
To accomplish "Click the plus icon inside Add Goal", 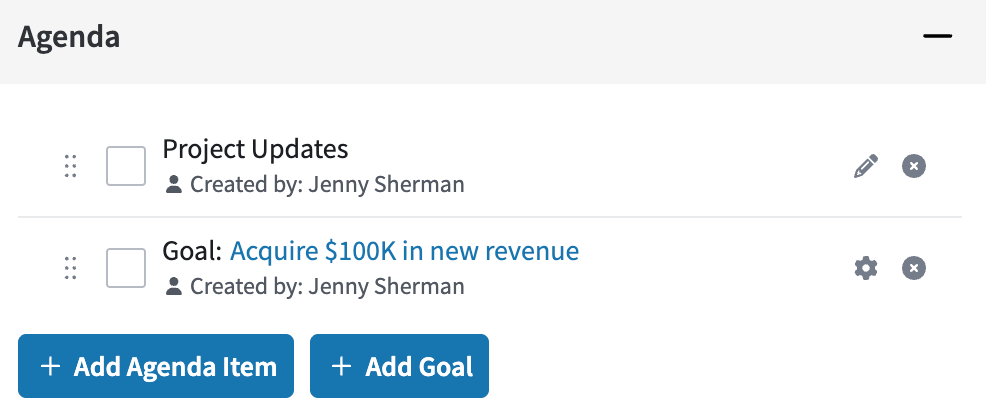I will coord(341,366).
